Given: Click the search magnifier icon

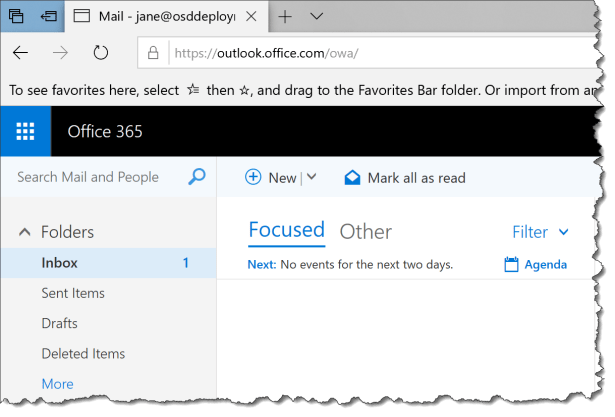Looking at the screenshot, I should (x=197, y=177).
